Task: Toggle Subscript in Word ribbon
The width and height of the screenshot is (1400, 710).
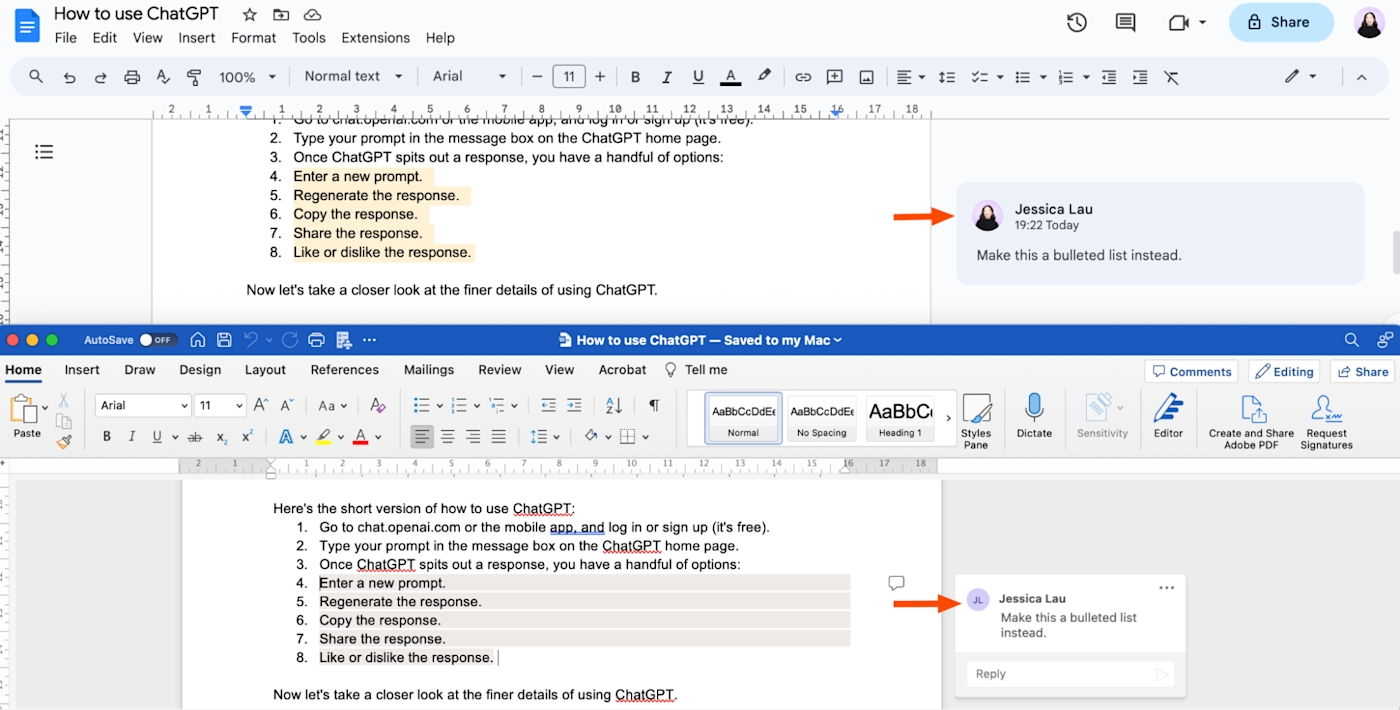Action: (x=222, y=437)
